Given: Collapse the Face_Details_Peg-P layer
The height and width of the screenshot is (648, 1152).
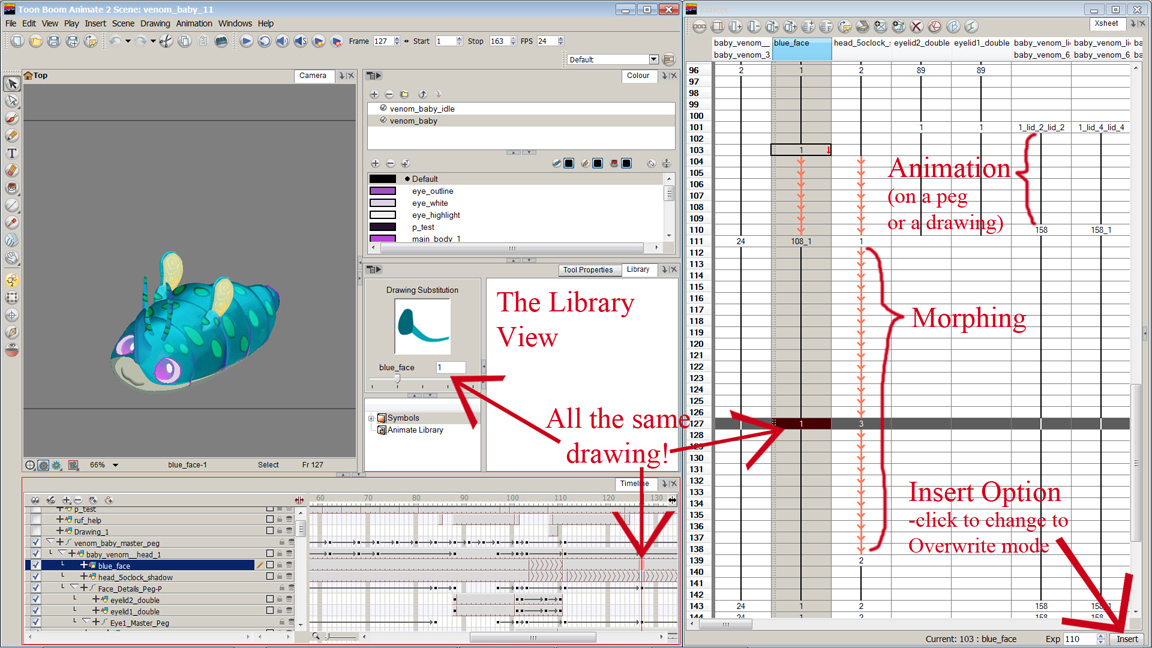Looking at the screenshot, I should 73,588.
